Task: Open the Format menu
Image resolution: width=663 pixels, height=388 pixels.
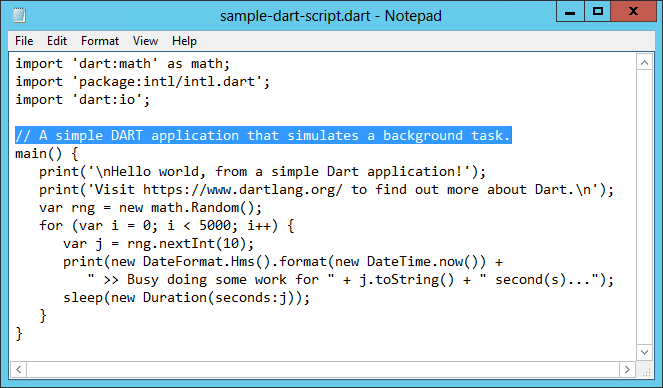Action: pos(100,41)
